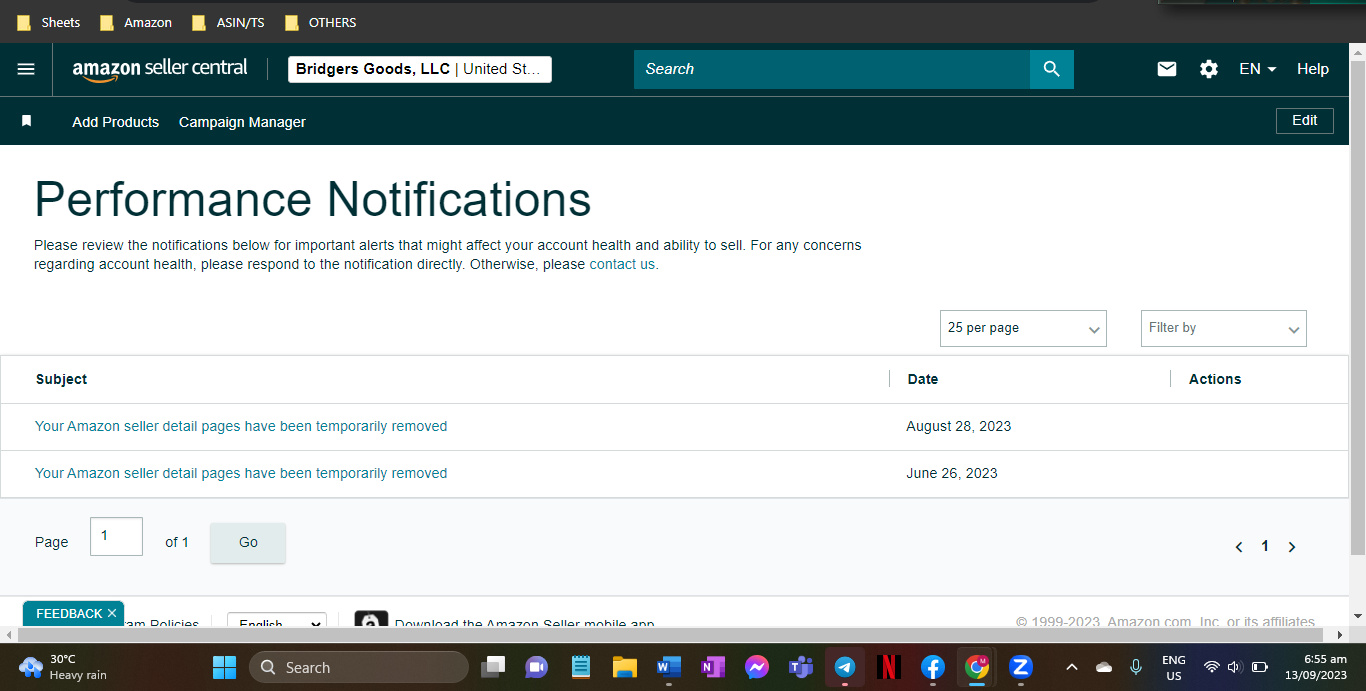Open the August 28, 2023 notification
This screenshot has width=1366, height=691.
tap(241, 426)
